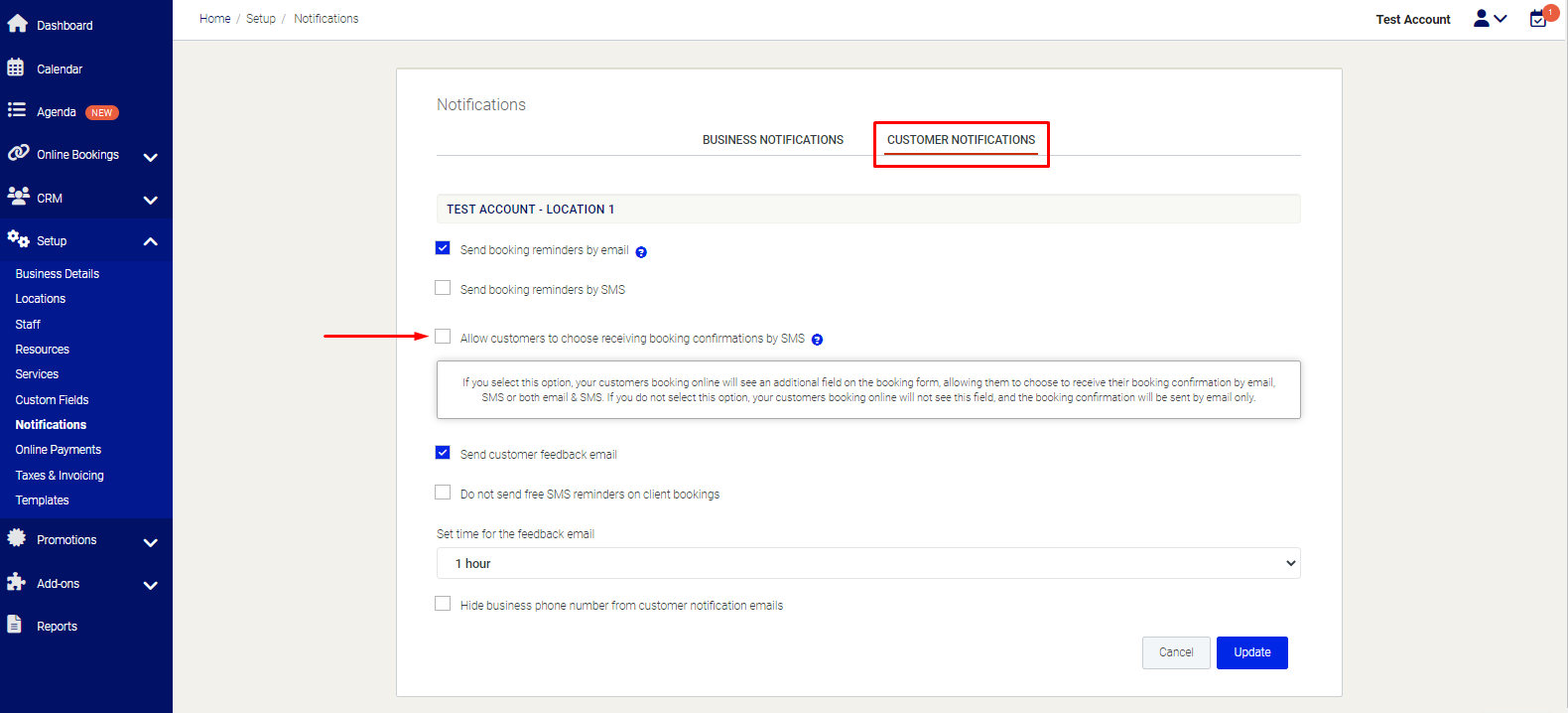Click the Notifications breadcrumb item

327,19
